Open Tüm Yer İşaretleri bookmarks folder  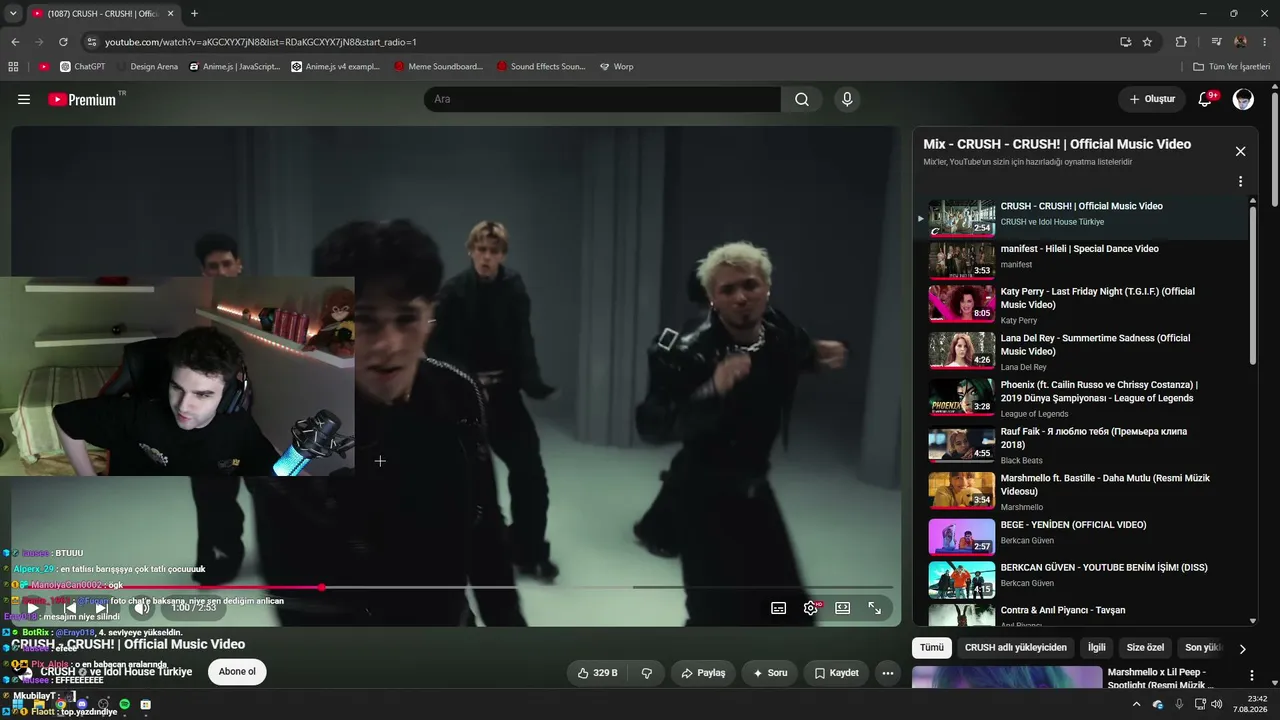(x=1231, y=67)
